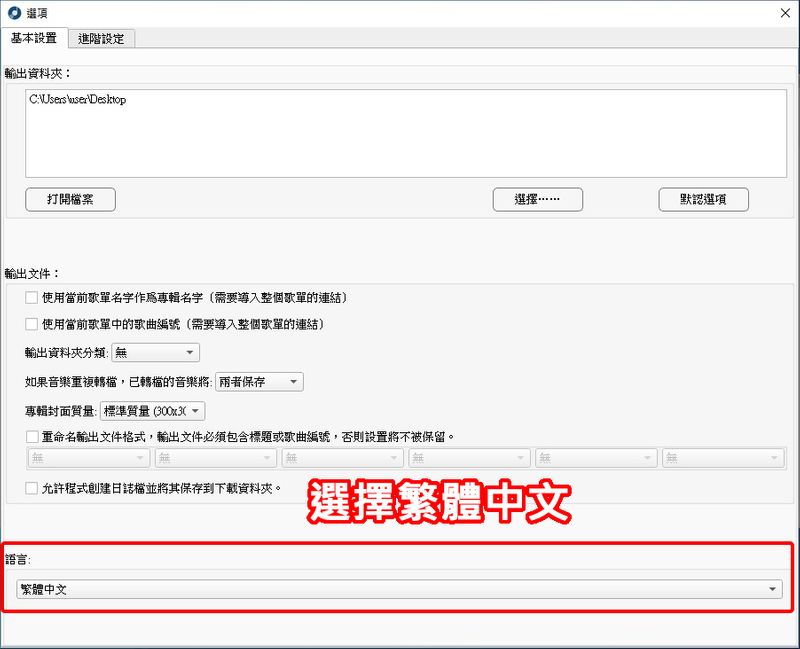
Task: Open the 輸出資料夾分類 dropdown
Action: 155,353
